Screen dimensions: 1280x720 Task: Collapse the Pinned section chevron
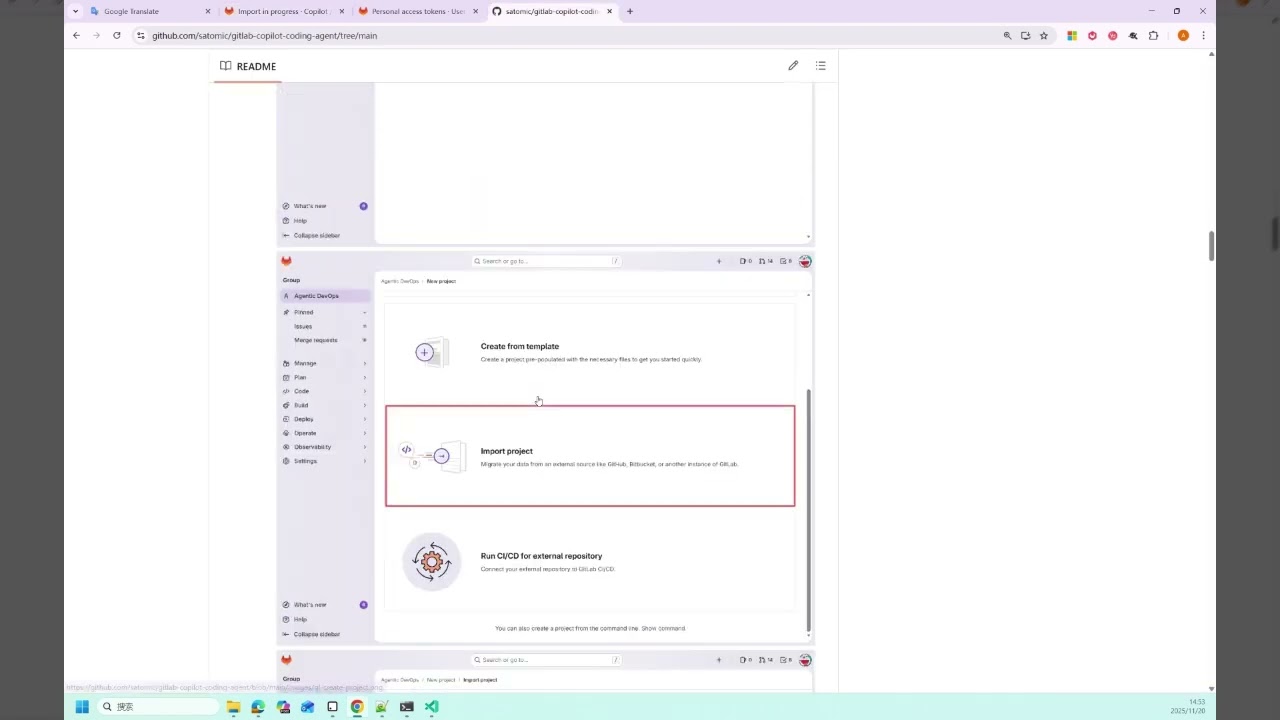[x=364, y=312]
